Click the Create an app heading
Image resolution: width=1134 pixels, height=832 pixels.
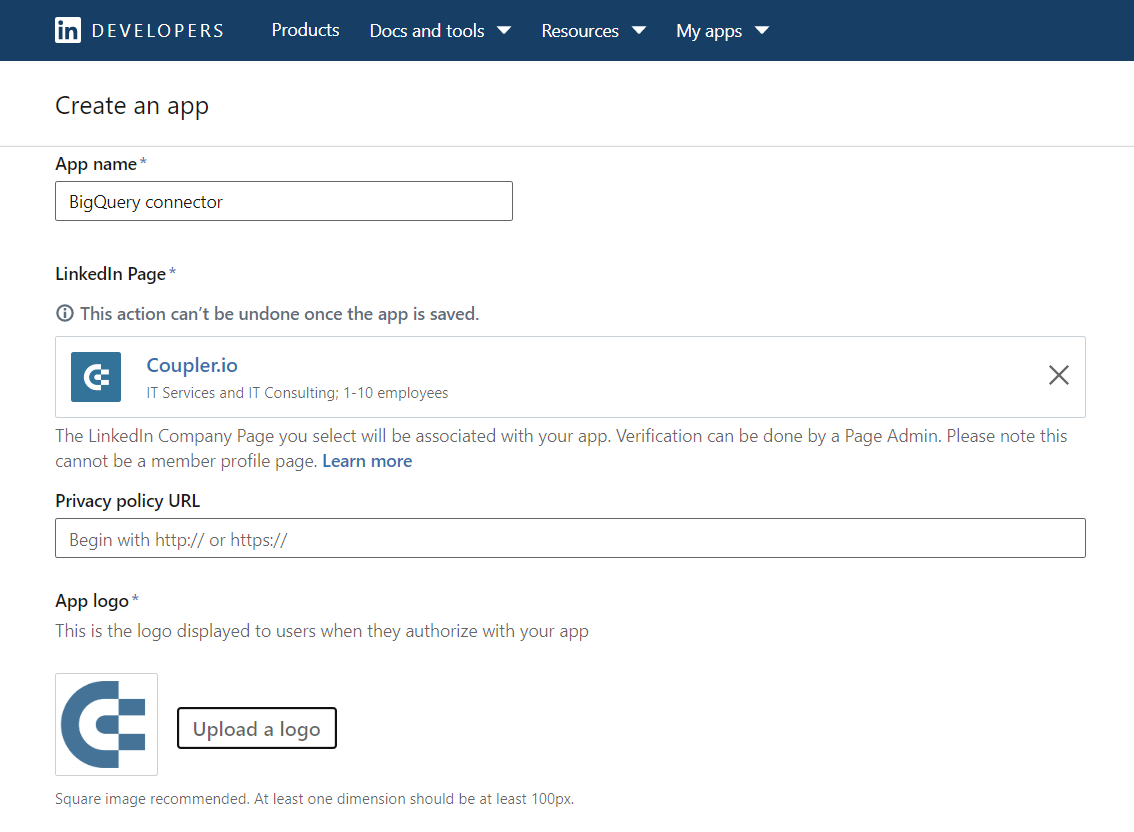tap(132, 106)
